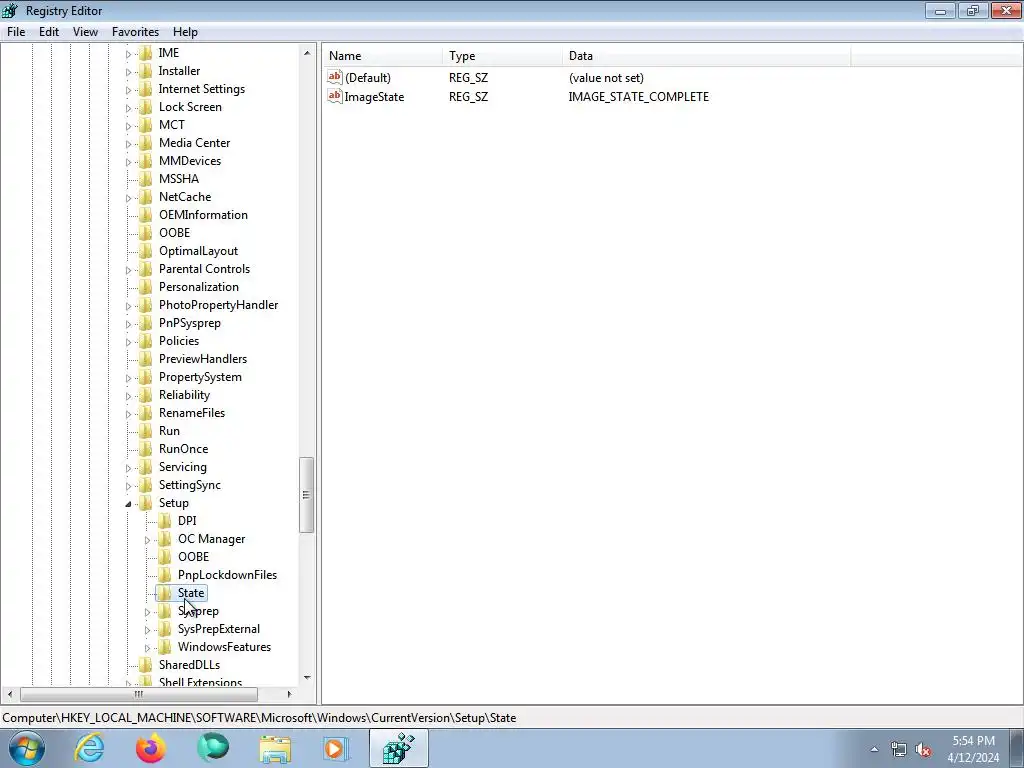The width and height of the screenshot is (1024, 768).
Task: Click tree horizontal scroll right arrow
Action: point(289,694)
